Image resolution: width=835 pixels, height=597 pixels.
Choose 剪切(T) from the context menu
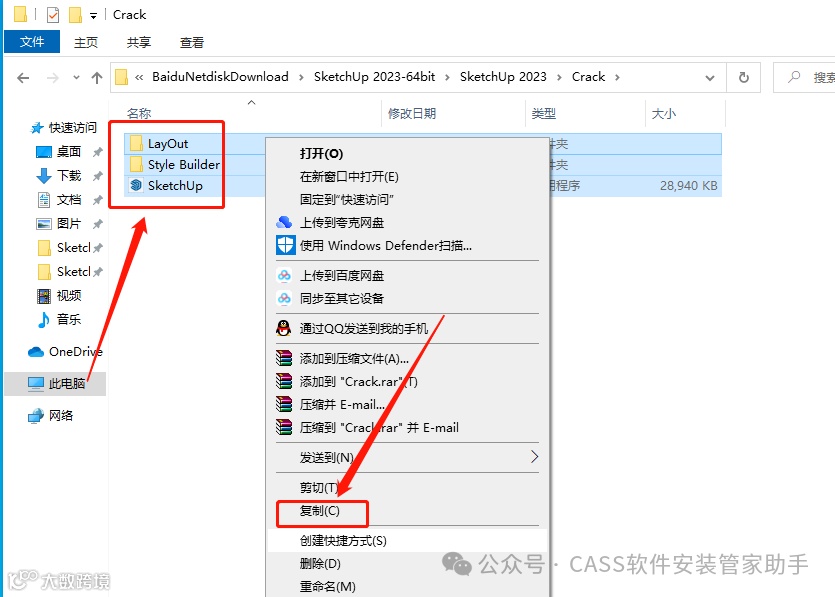coord(408,487)
